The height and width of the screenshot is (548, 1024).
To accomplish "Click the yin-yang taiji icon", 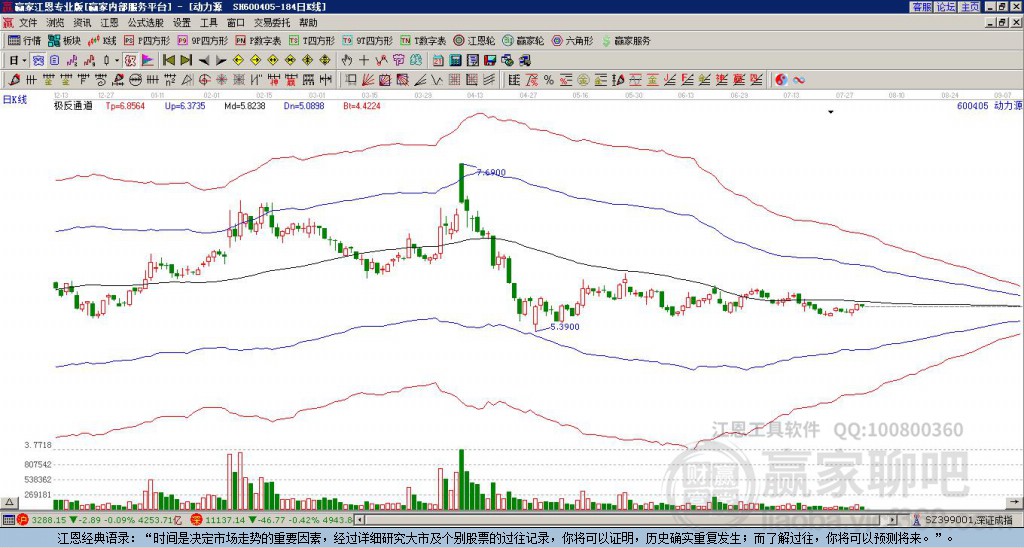I will [782, 79].
